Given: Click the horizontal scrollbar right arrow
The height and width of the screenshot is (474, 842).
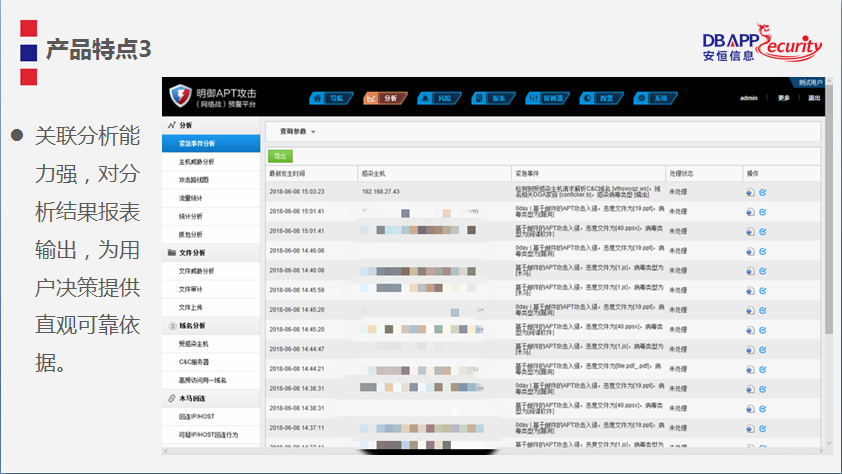Looking at the screenshot, I should pos(822,451).
